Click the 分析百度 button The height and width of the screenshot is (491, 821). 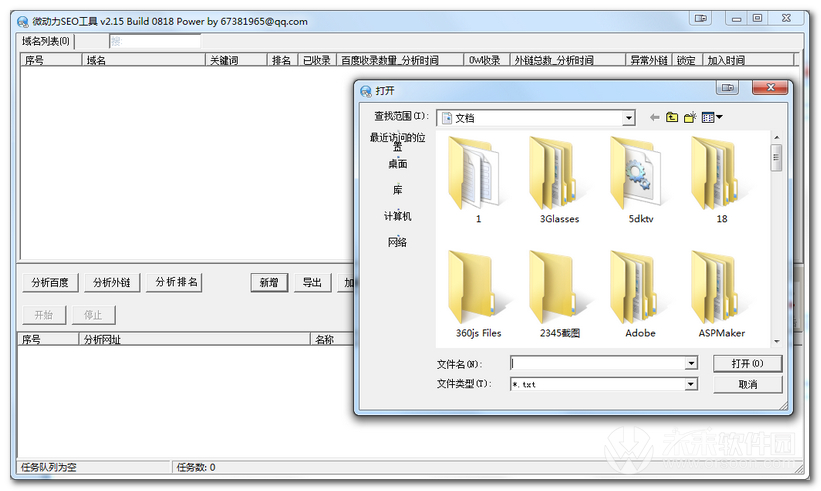[50, 283]
